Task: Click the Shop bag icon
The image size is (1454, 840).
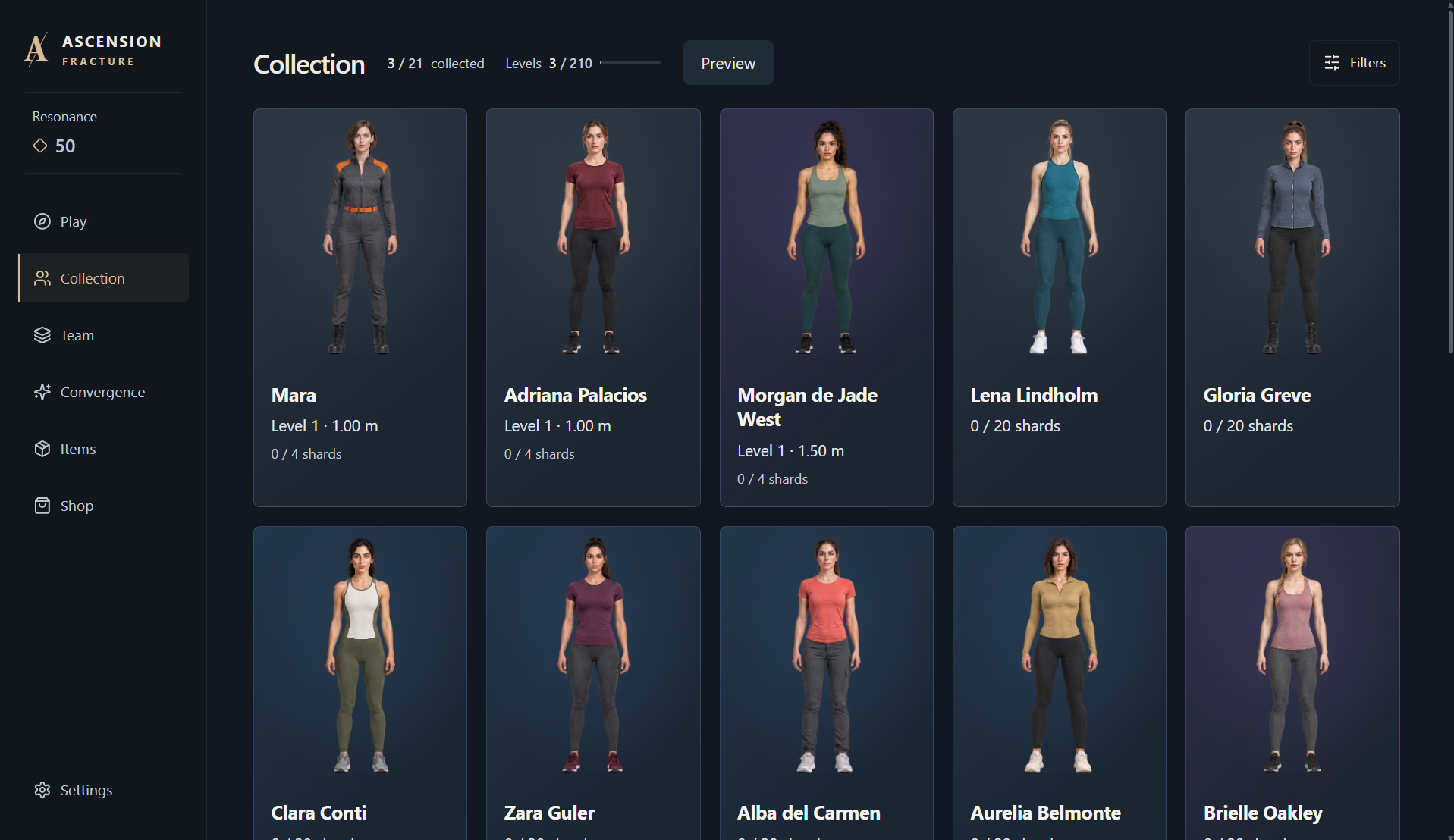Action: tap(42, 506)
